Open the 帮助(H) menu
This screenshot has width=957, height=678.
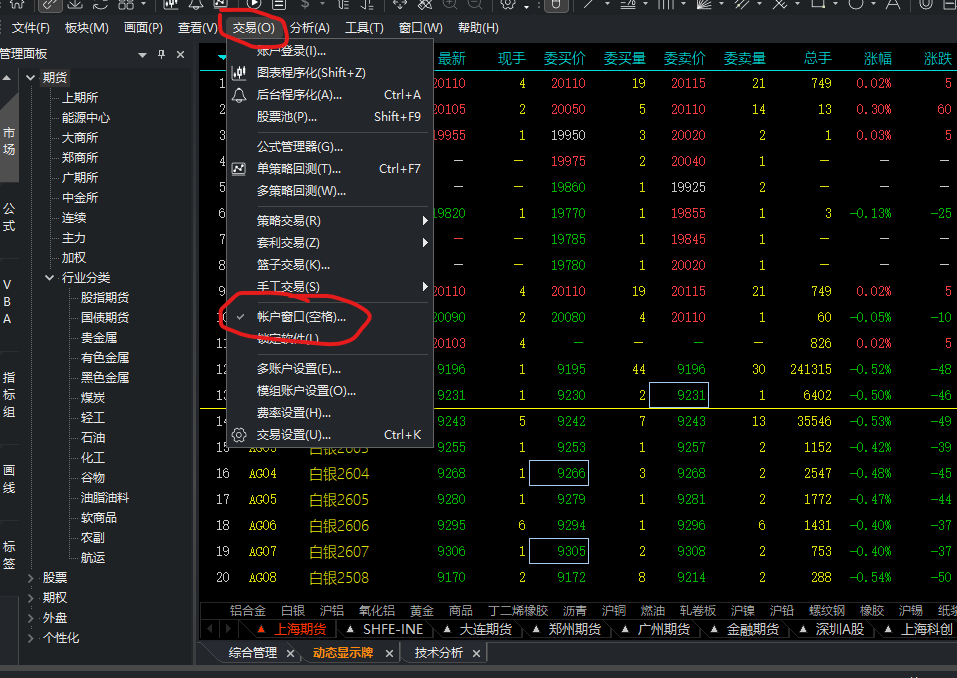point(478,28)
